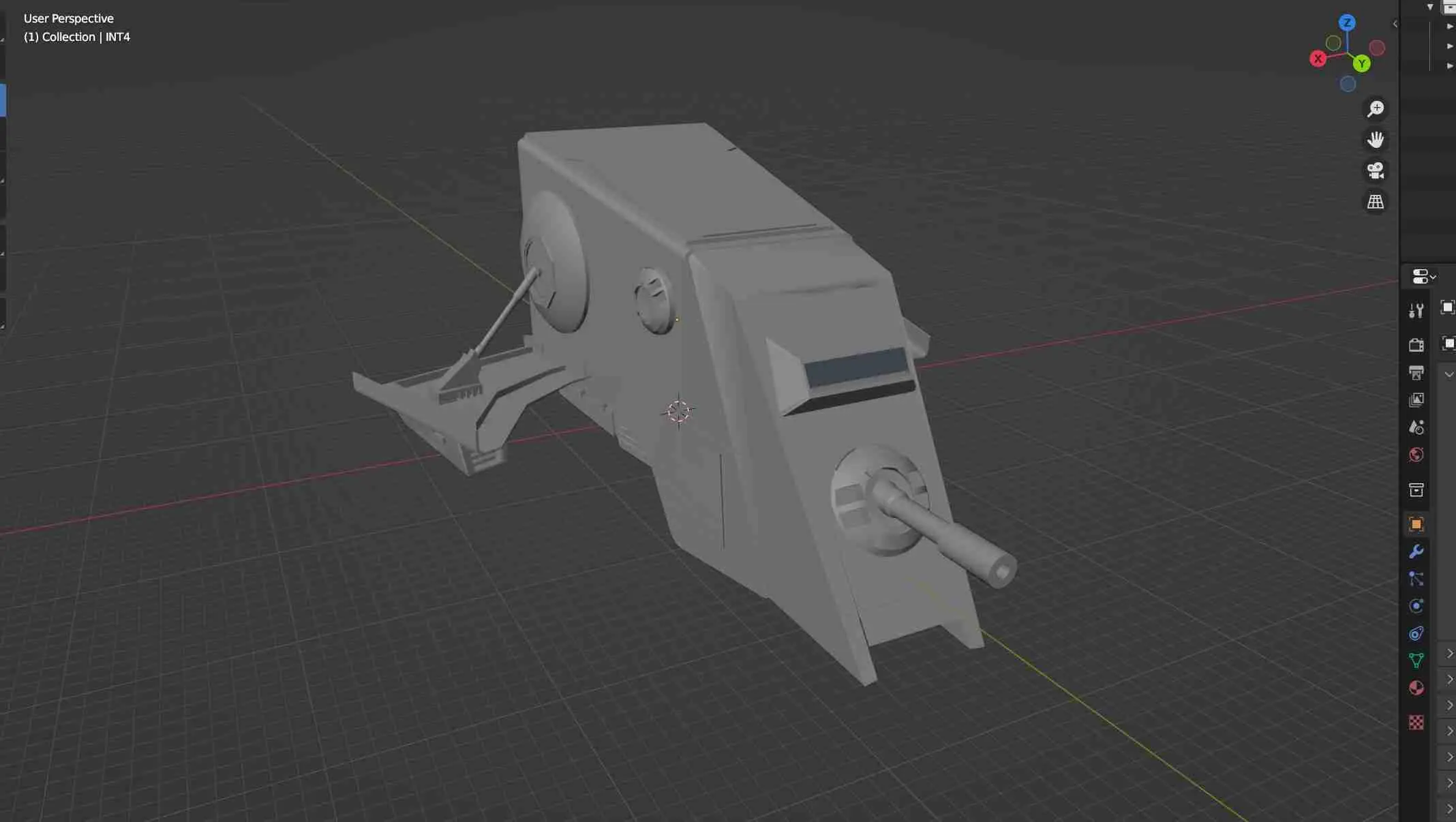Open the checkered Texture properties tab

(x=1416, y=722)
